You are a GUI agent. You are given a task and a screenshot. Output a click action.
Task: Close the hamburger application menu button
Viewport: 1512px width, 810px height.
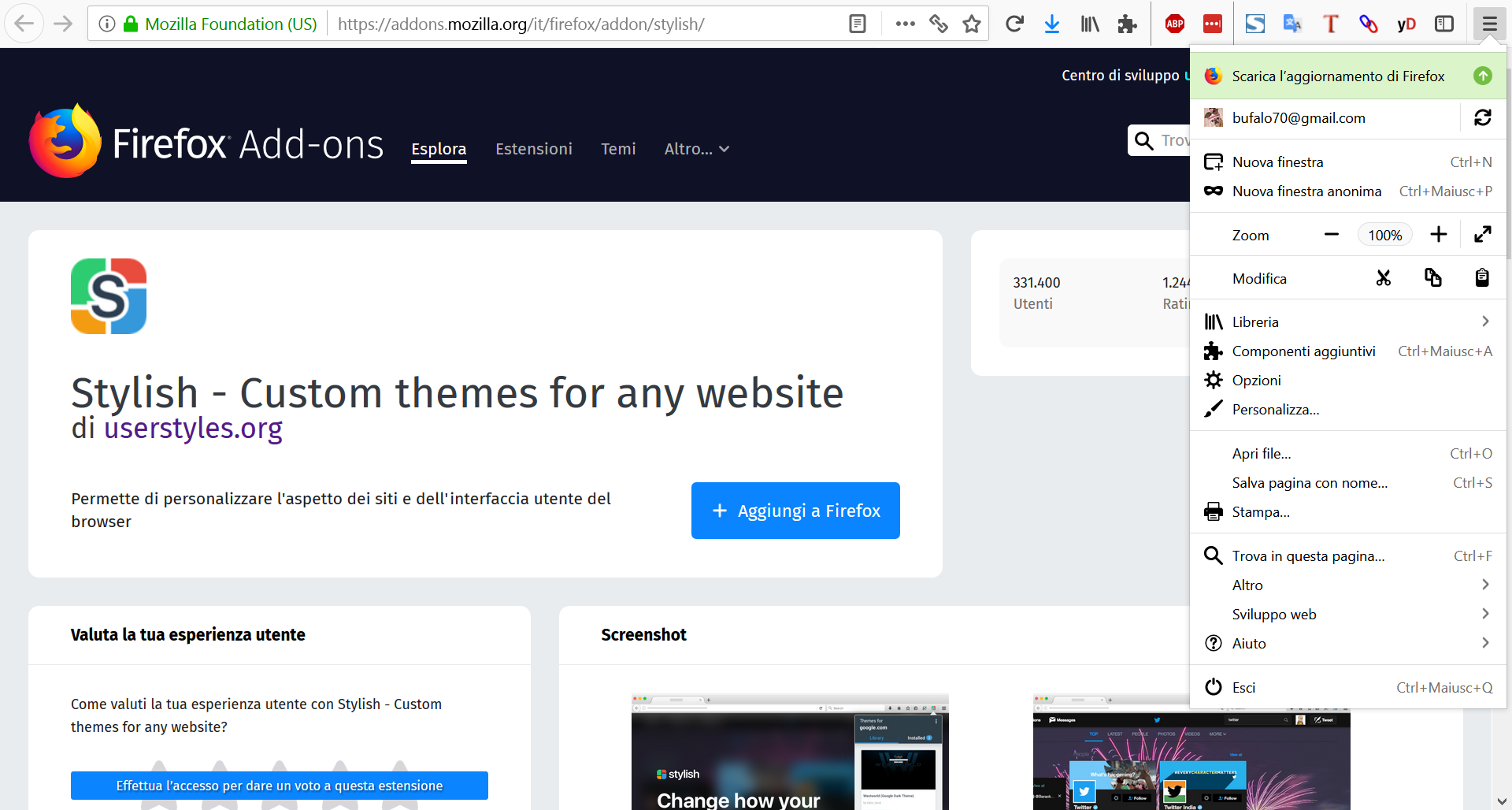click(1489, 24)
